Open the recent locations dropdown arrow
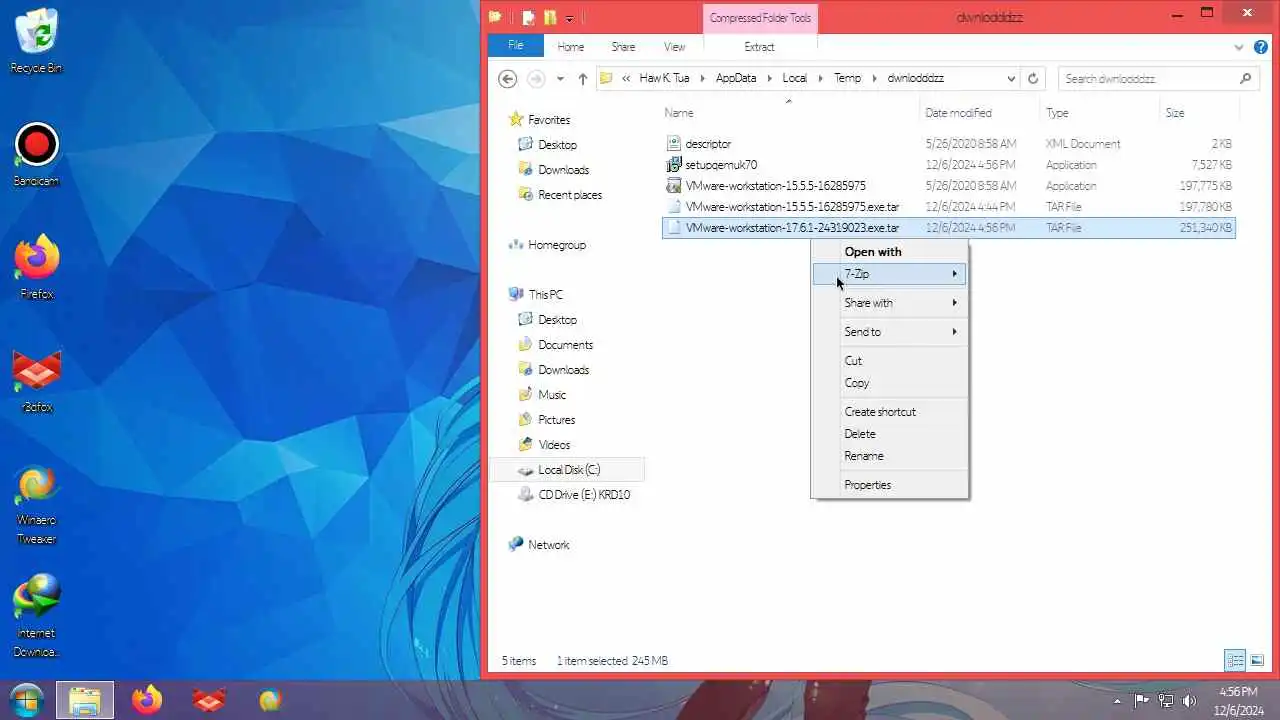1280x720 pixels. tap(560, 78)
